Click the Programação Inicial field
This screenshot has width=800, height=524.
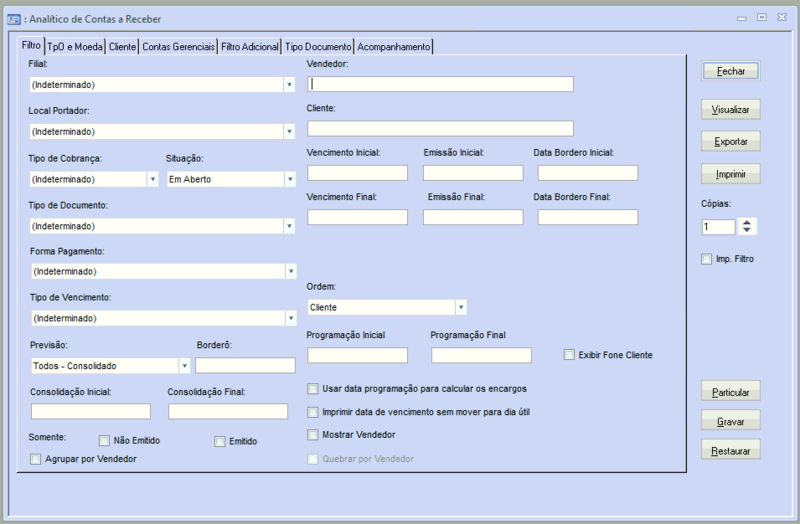point(357,355)
